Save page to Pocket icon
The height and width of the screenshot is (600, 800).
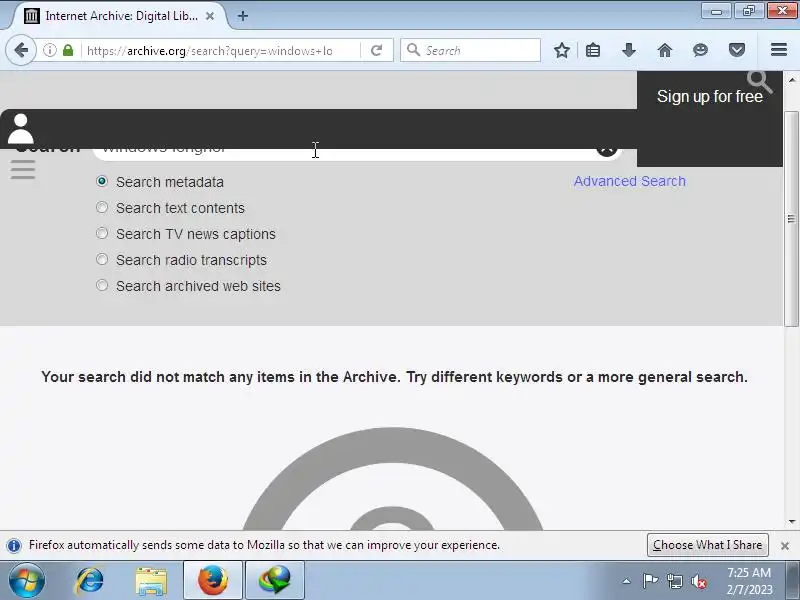coord(737,50)
